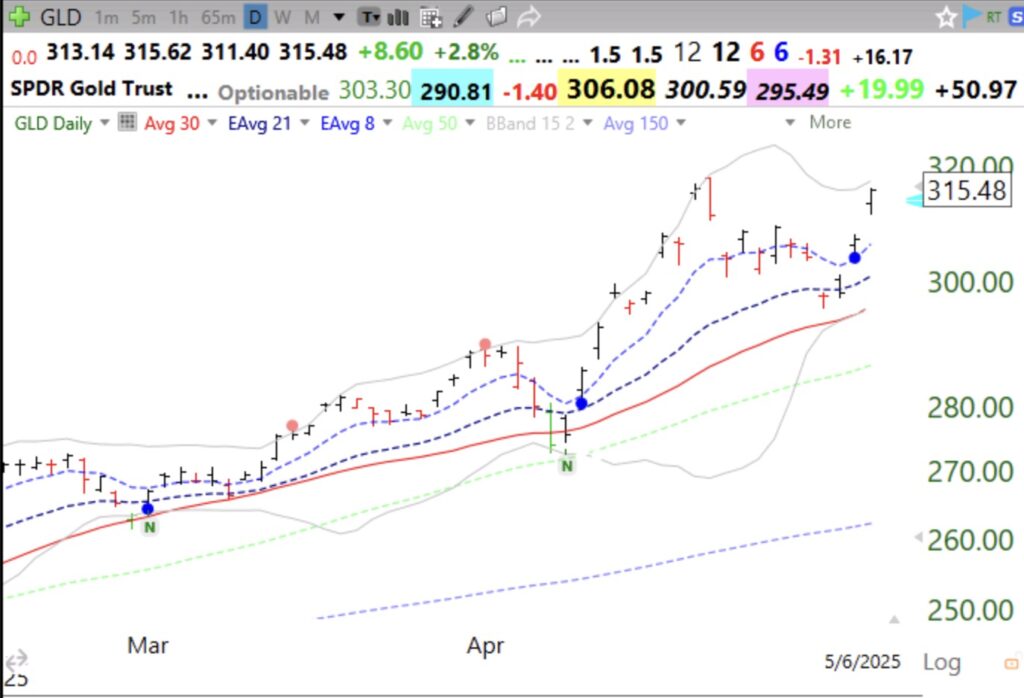Click the N marker below the March bar
Image resolution: width=1024 pixels, height=698 pixels.
point(150,527)
